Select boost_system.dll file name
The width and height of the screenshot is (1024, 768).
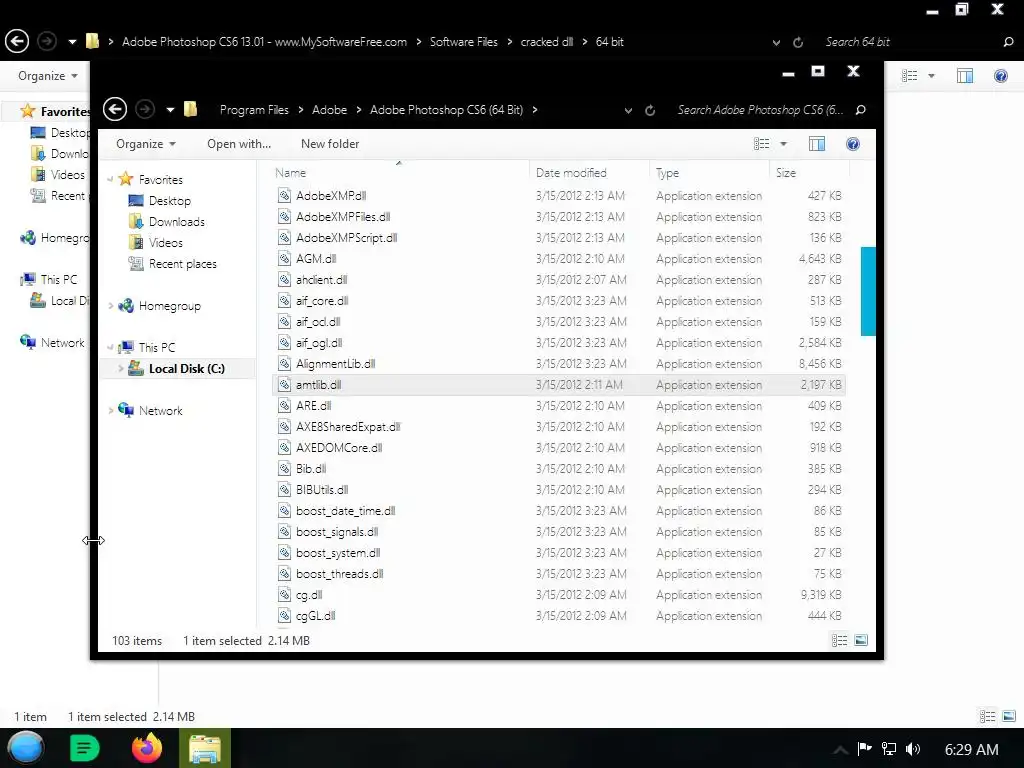[338, 552]
